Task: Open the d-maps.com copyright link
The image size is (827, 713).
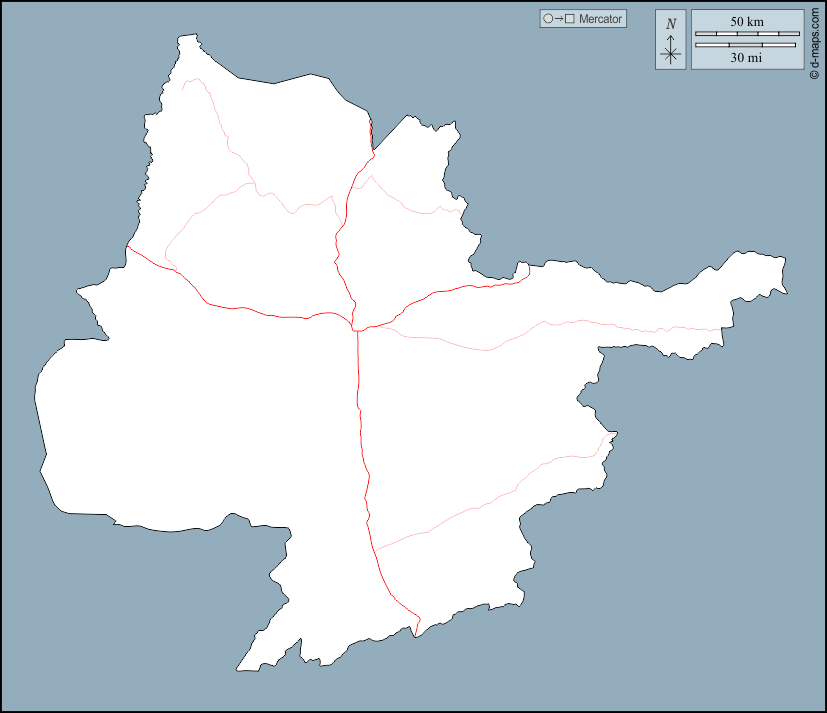Action: (x=815, y=35)
